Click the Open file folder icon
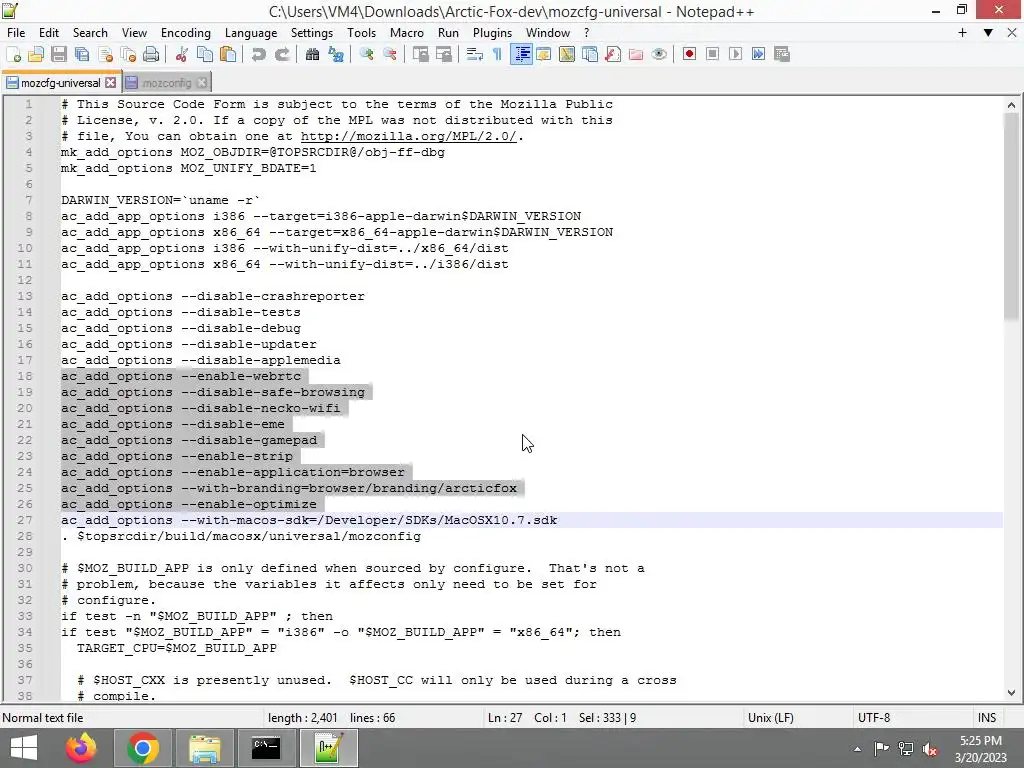Screen dimensions: 1024x768 36,54
